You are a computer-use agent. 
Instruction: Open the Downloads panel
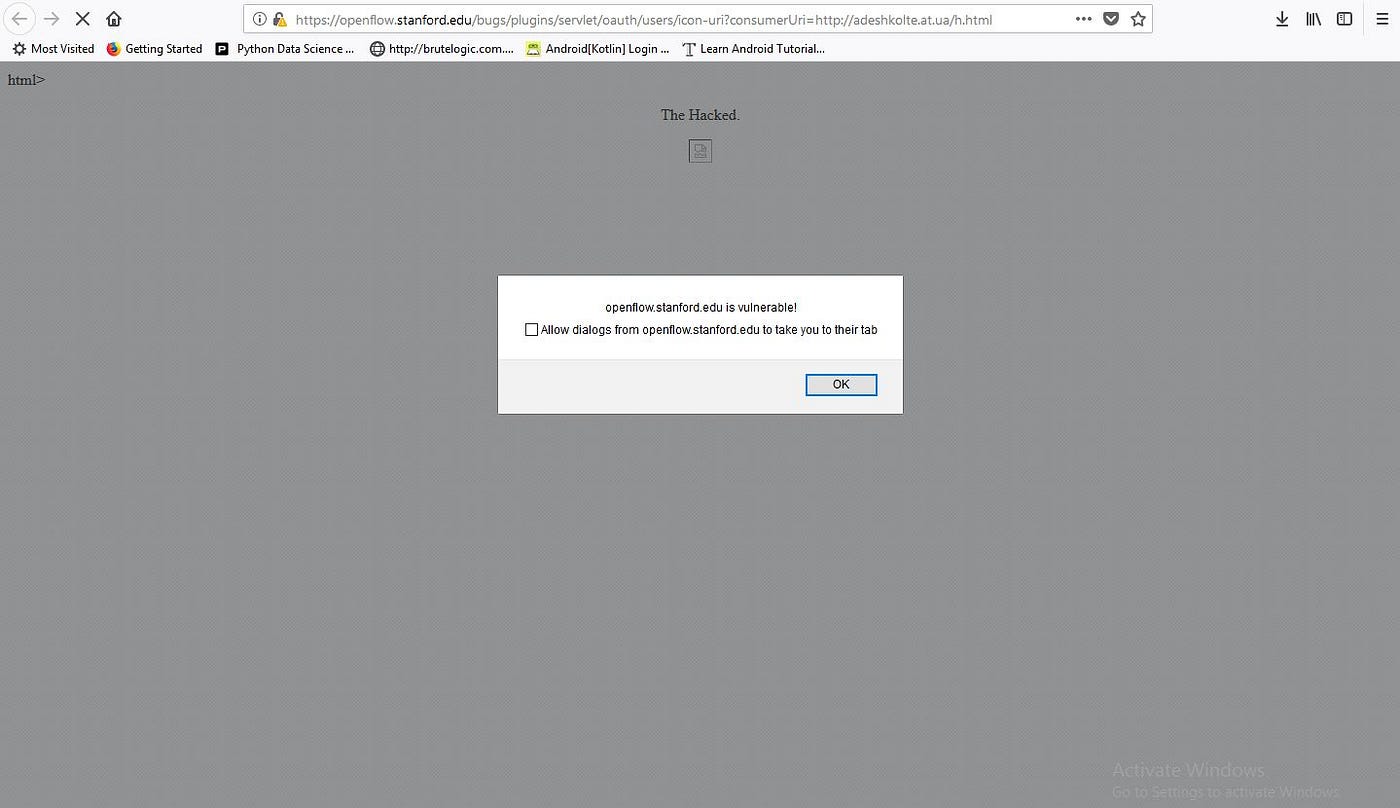1282,19
